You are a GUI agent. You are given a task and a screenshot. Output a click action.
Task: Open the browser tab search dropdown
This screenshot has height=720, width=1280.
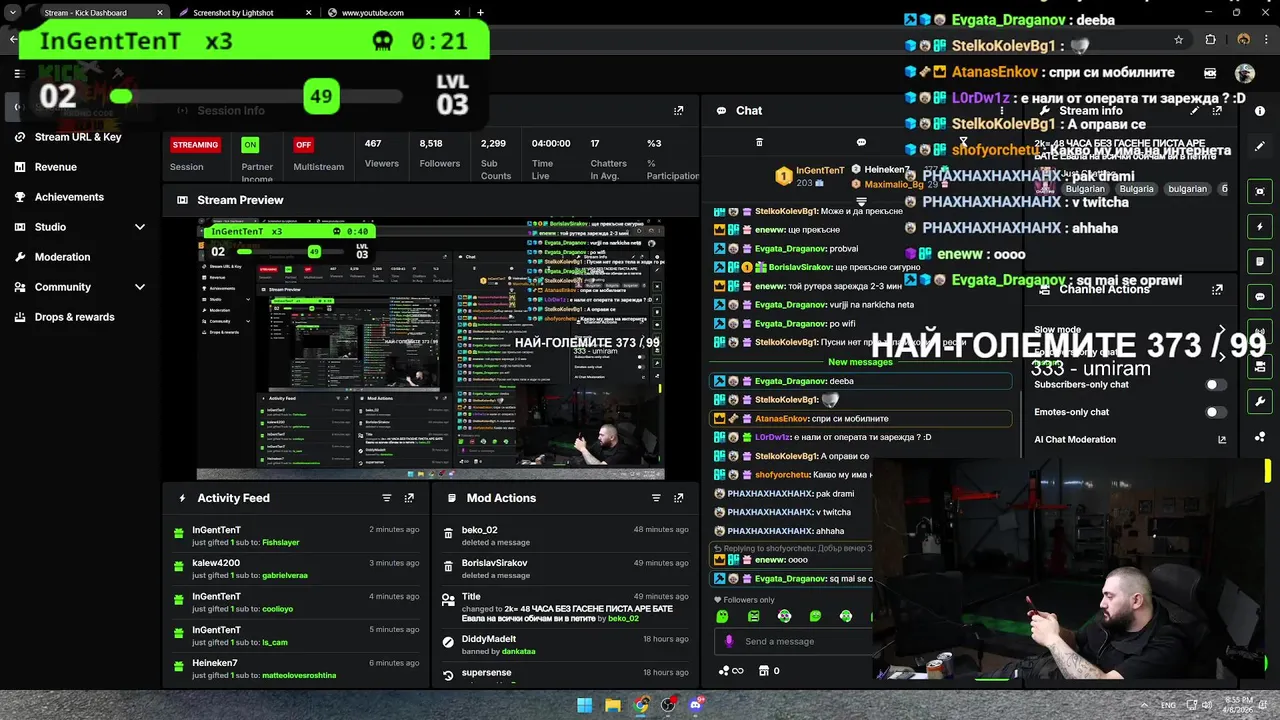click(13, 13)
